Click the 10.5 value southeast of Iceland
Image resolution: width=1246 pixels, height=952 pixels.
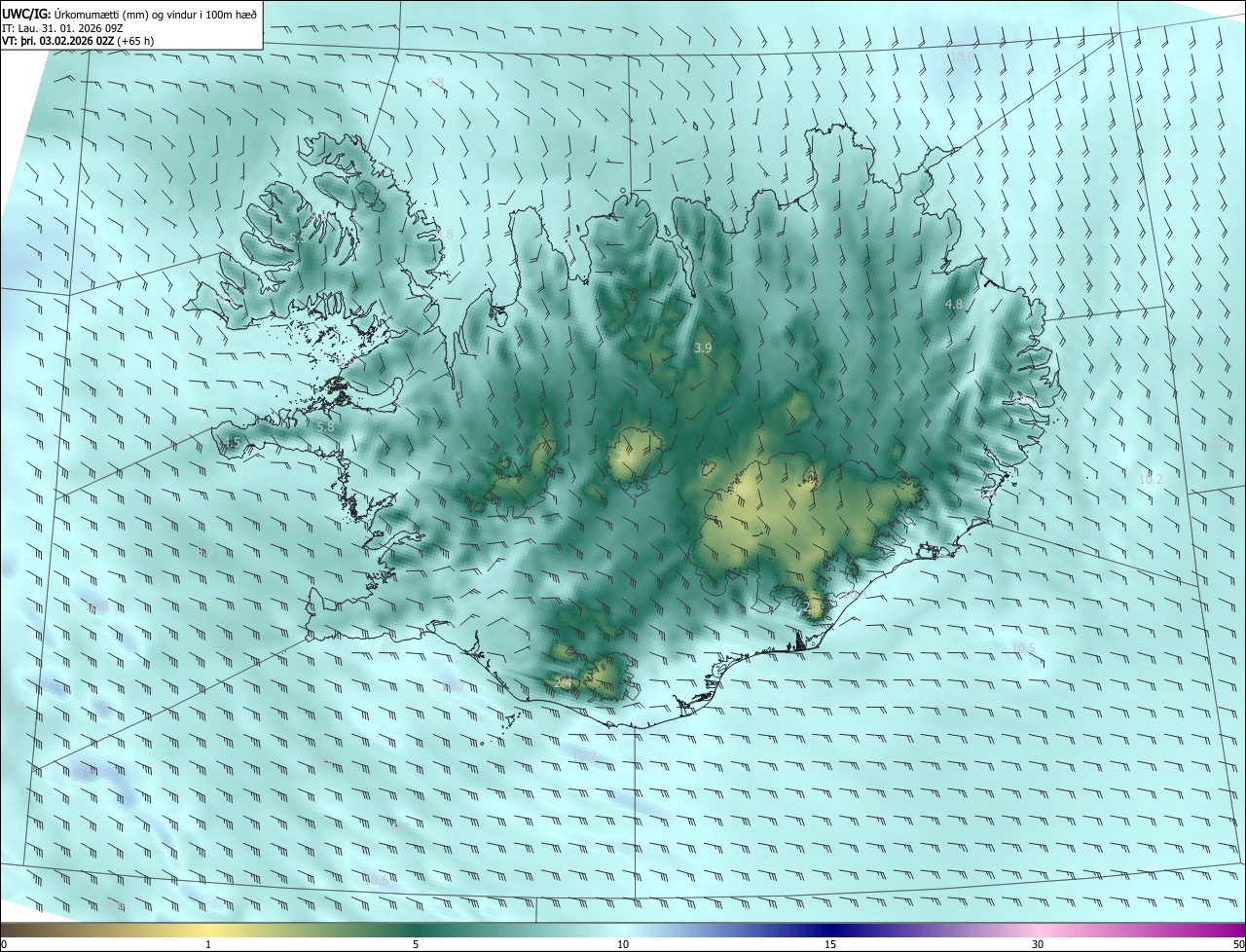coord(1023,647)
